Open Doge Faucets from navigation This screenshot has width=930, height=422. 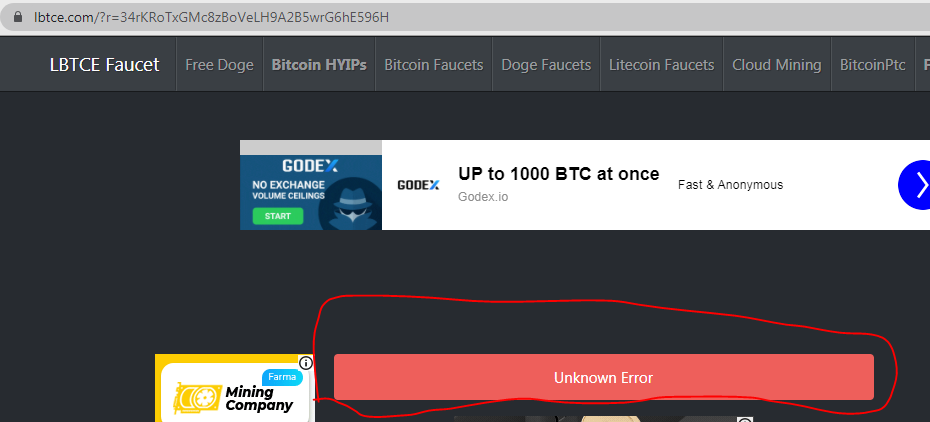[x=546, y=65]
